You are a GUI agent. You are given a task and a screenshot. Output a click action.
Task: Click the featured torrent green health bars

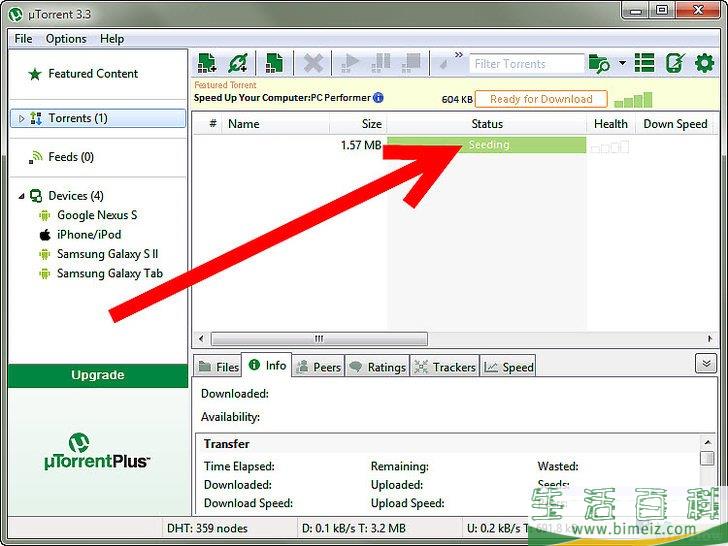[x=633, y=99]
